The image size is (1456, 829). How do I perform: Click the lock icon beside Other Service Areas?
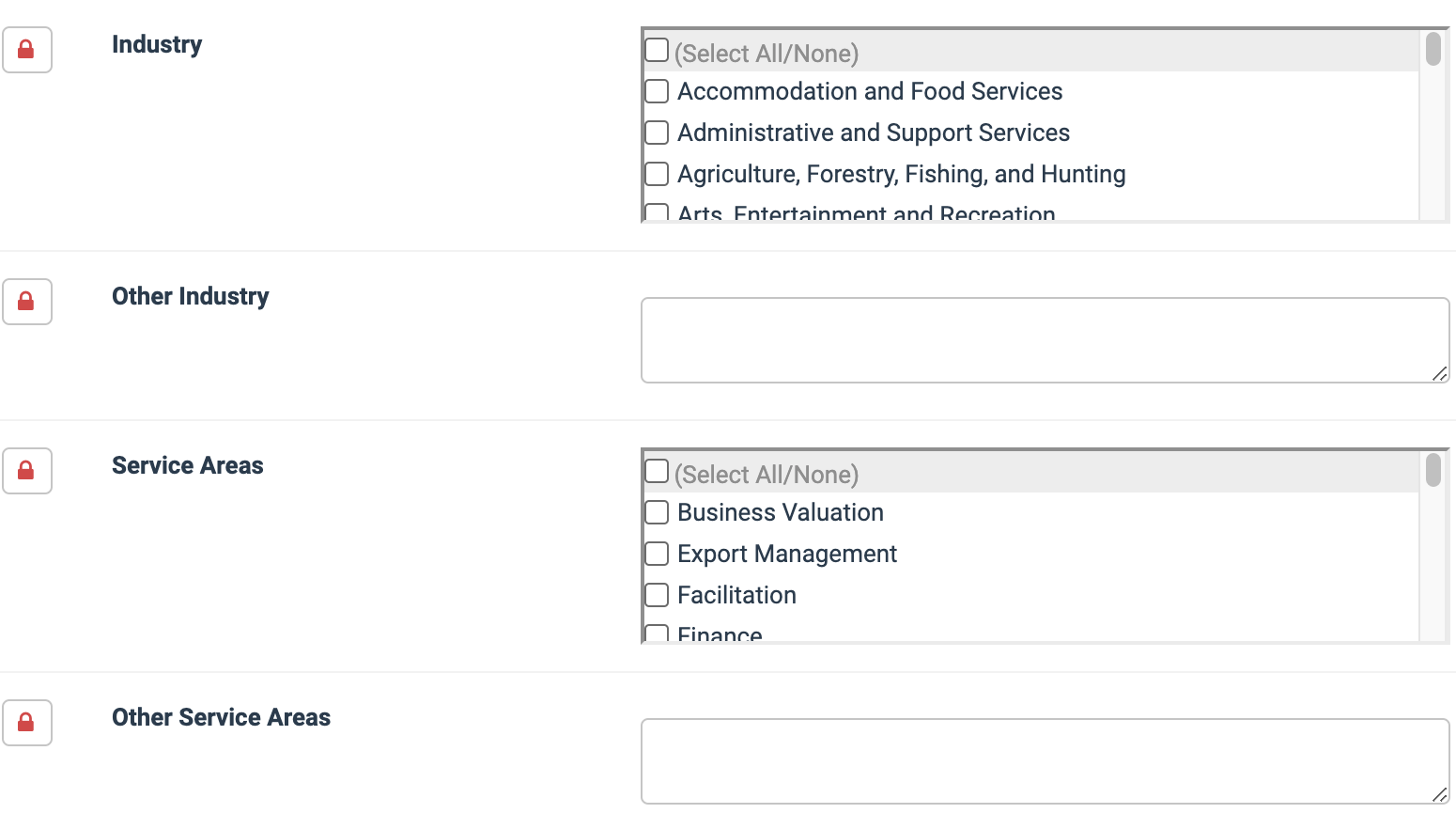[x=26, y=723]
